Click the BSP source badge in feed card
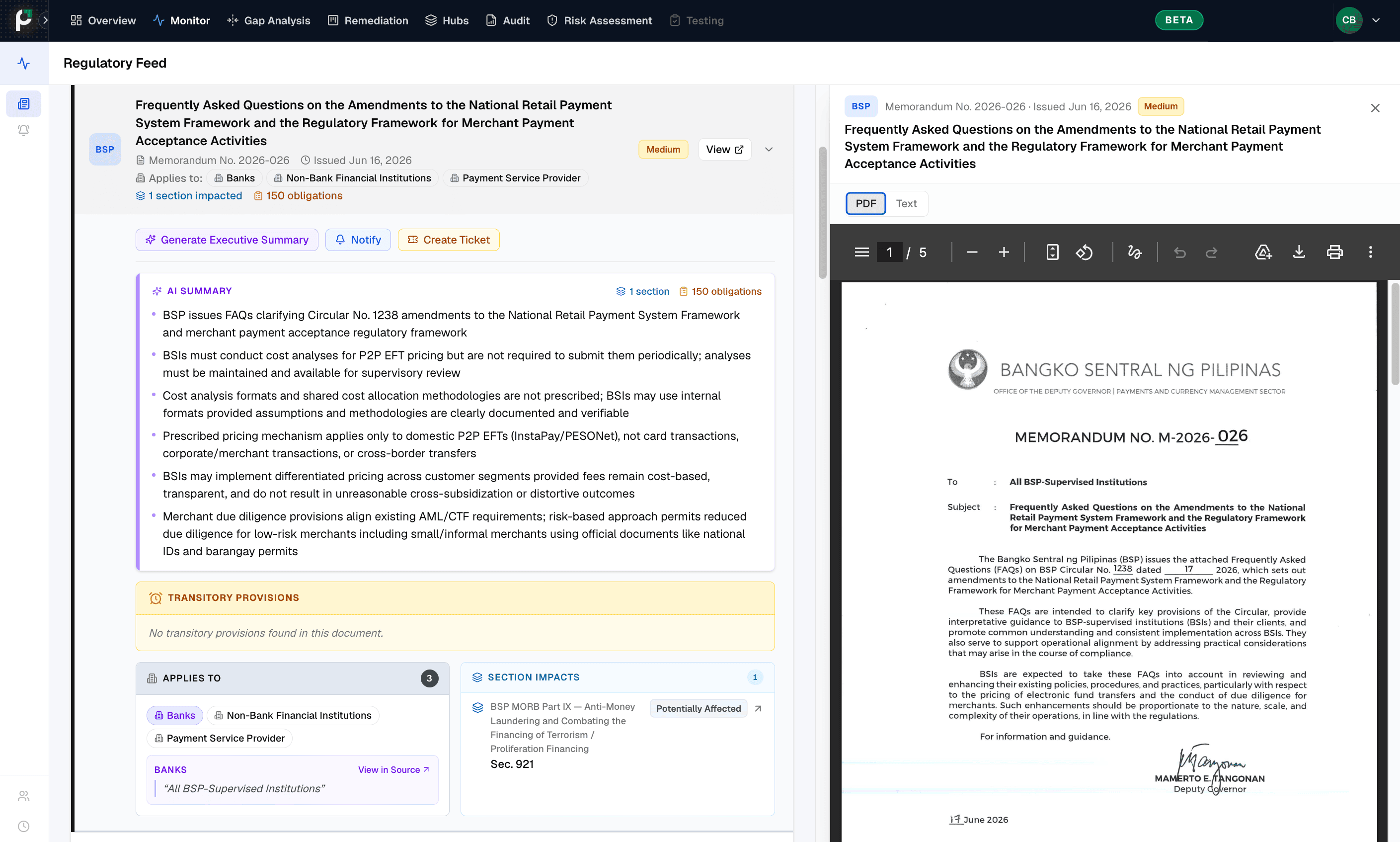This screenshot has height=842, width=1400. point(105,149)
